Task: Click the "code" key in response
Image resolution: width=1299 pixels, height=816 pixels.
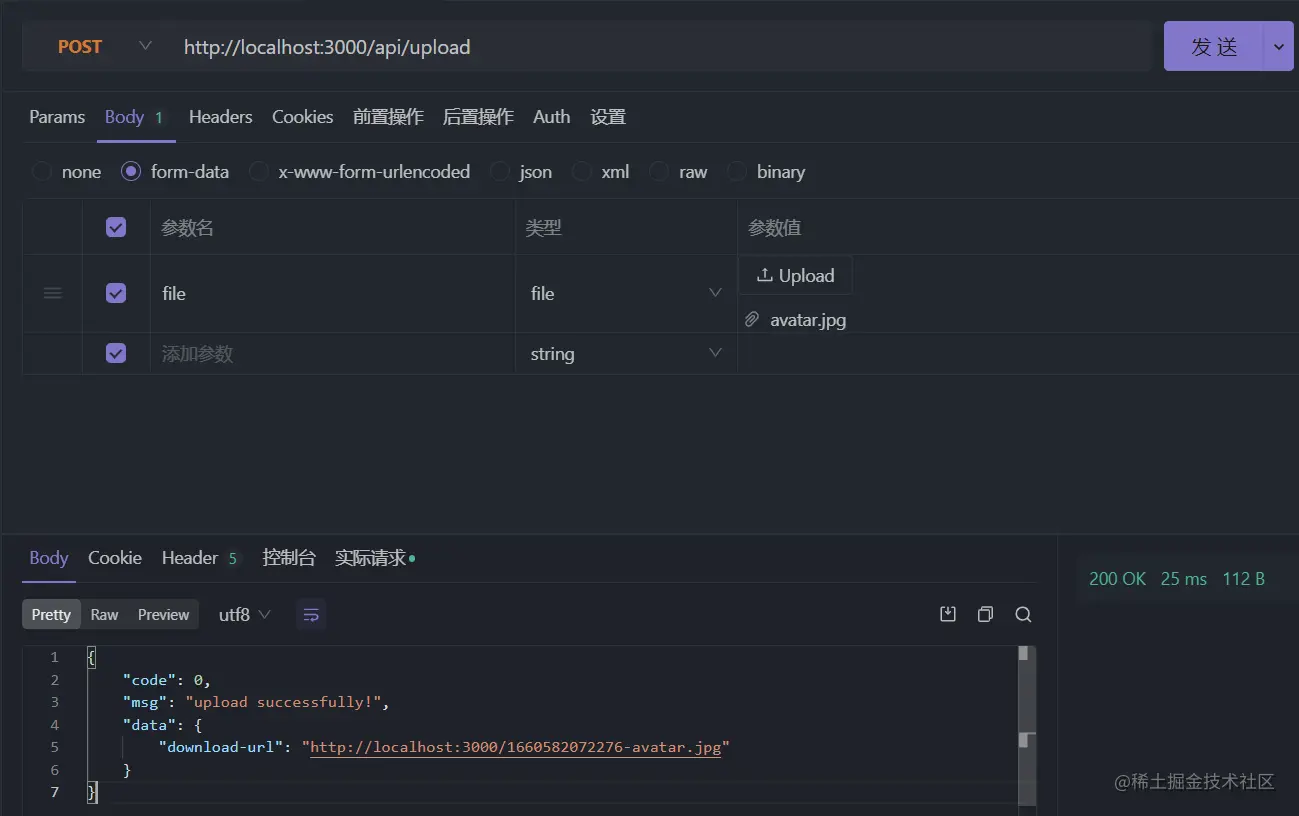Action: (x=149, y=680)
